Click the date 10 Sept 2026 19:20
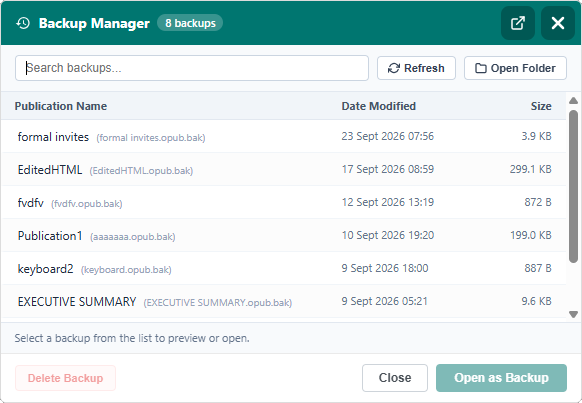Viewport: 582px width, 403px height. tap(388, 235)
